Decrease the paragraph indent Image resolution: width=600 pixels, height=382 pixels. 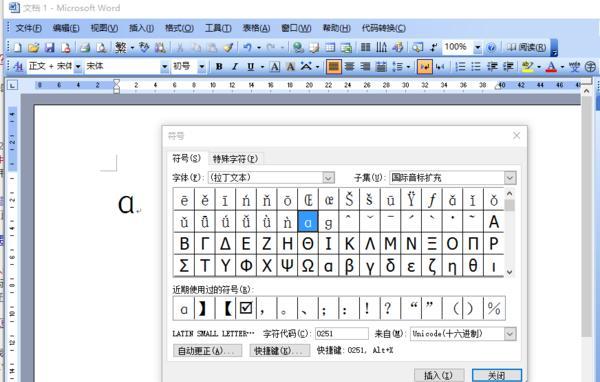(x=492, y=67)
